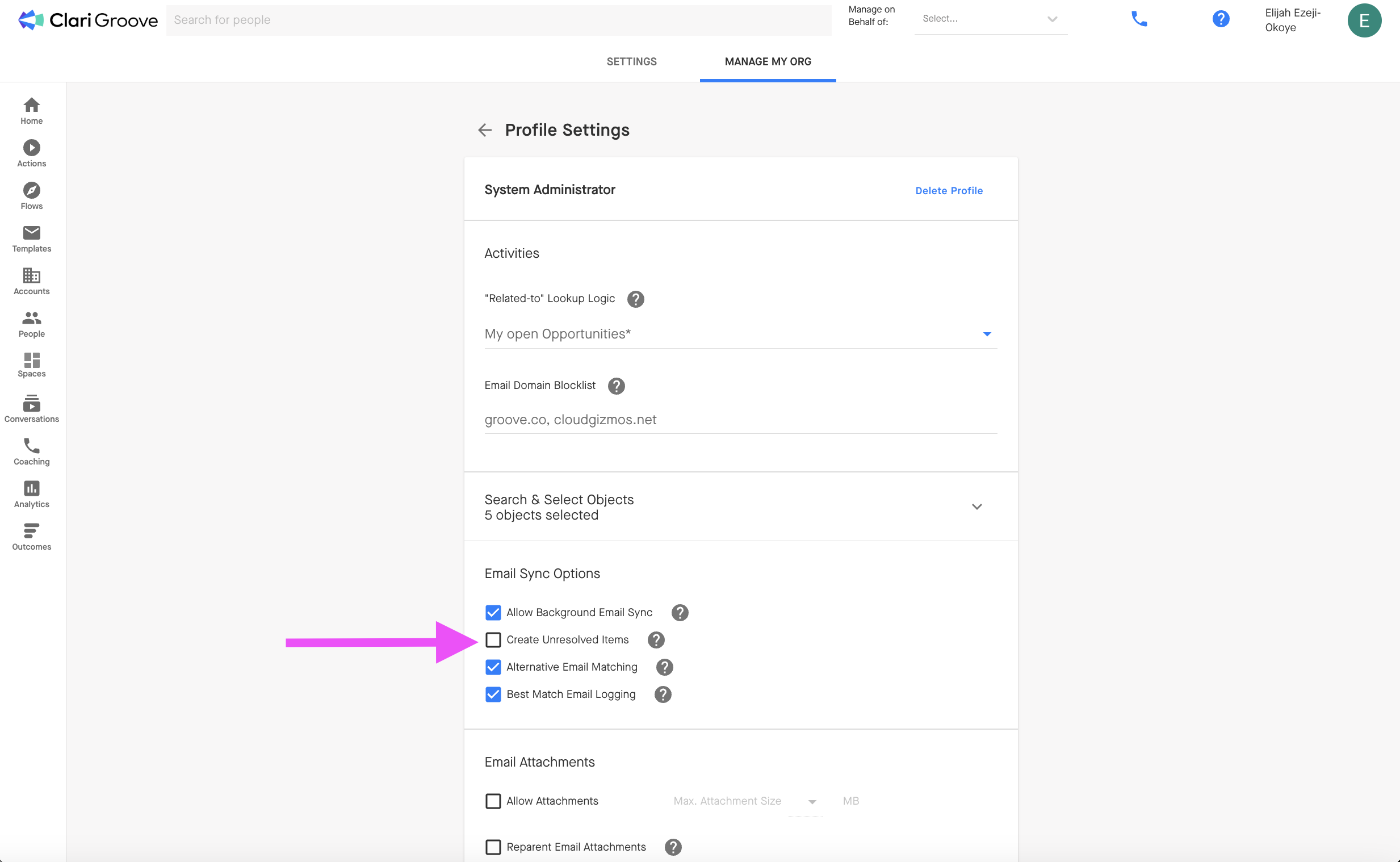Show help for Best Match Email Logging
Image resolution: width=1400 pixels, height=862 pixels.
[663, 695]
